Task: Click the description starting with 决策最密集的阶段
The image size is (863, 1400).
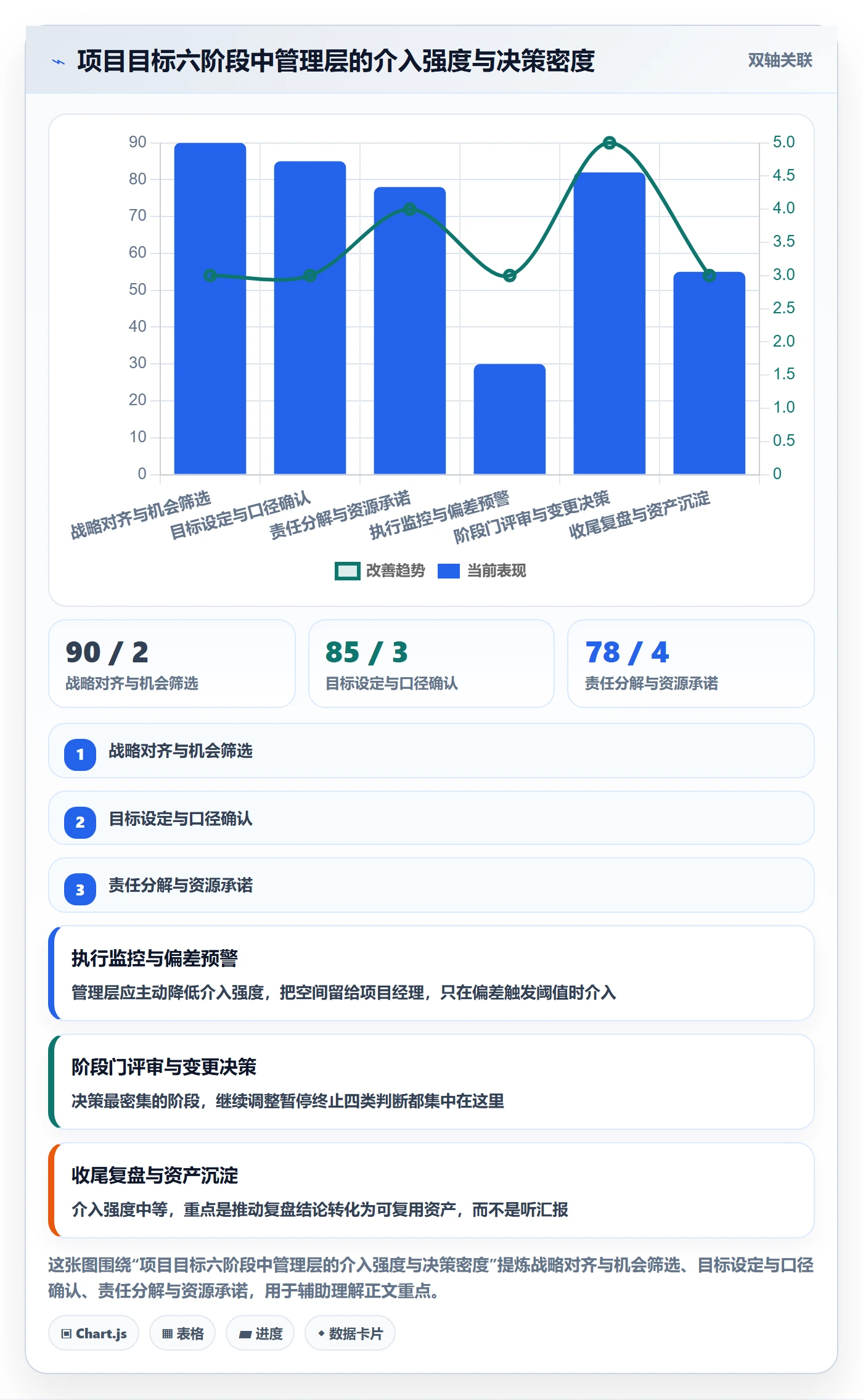Action: tap(288, 1101)
